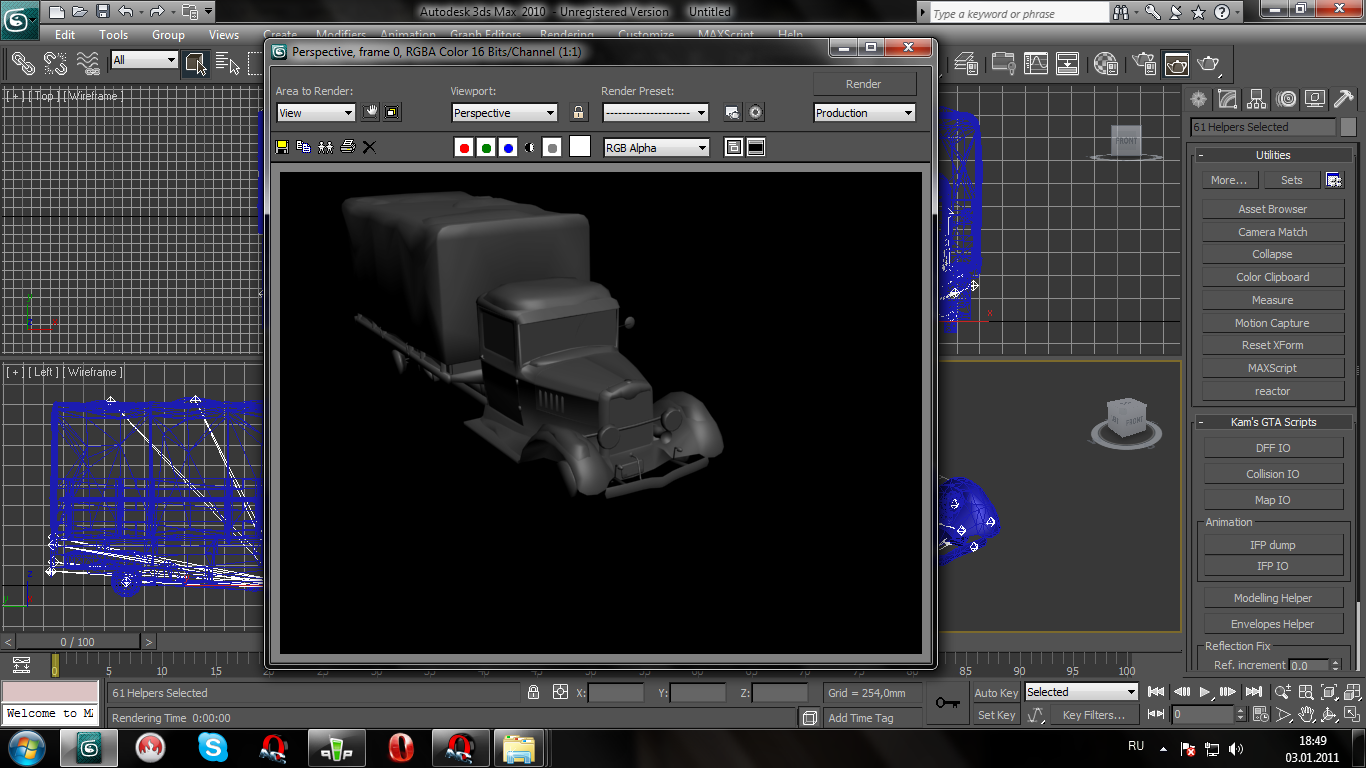Click the DFF IO script button

point(1272,448)
